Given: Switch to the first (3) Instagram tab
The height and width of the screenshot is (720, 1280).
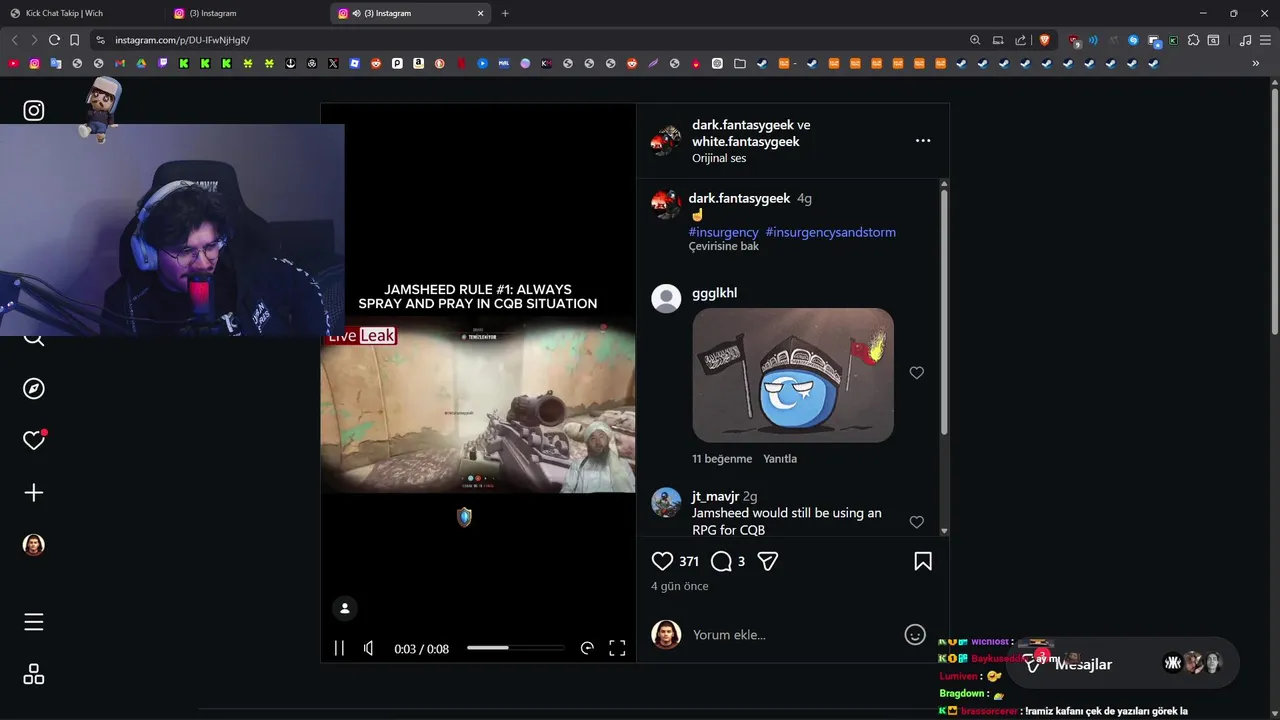Looking at the screenshot, I should [x=245, y=14].
